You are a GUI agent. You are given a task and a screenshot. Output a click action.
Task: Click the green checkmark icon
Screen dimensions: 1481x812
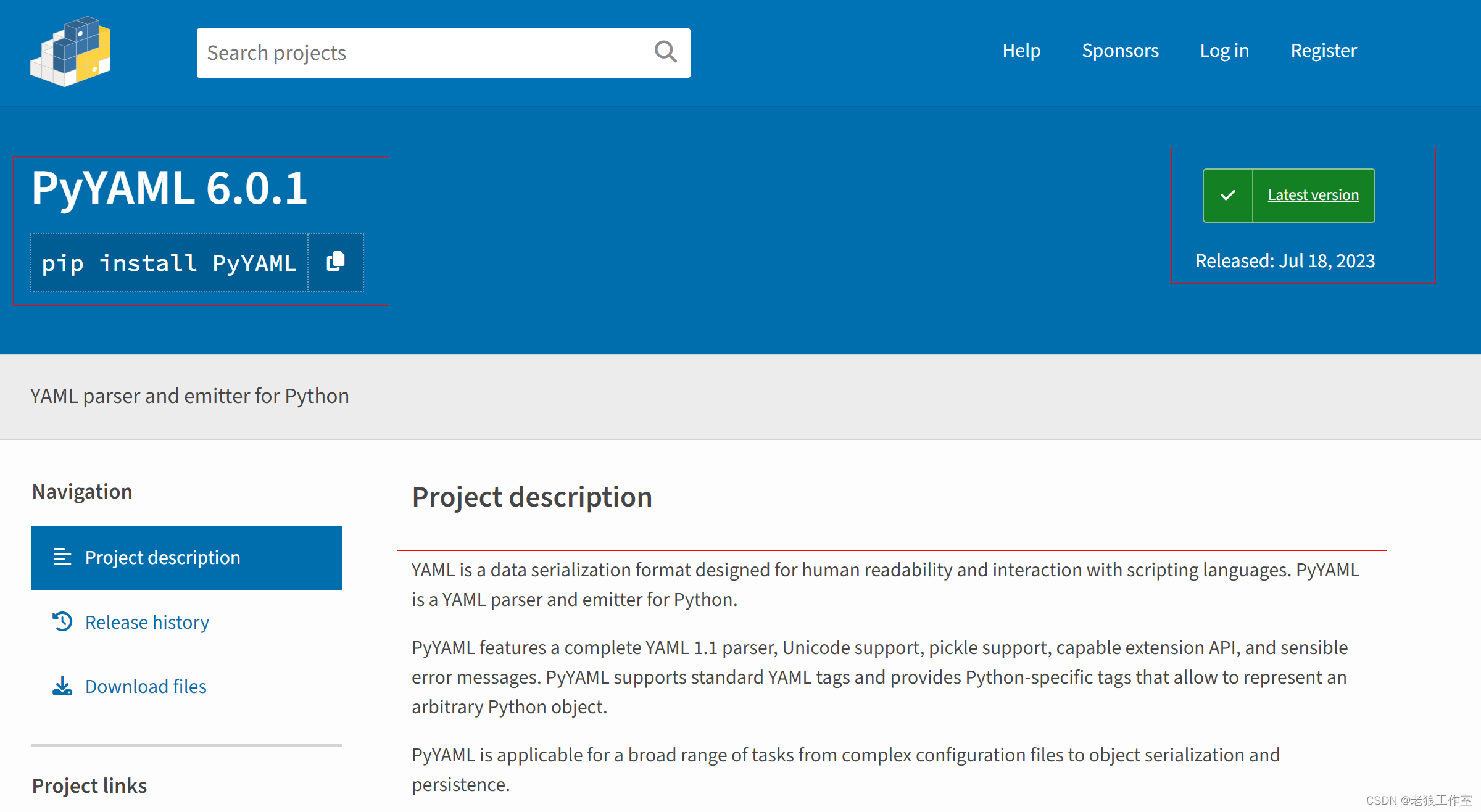(x=1228, y=195)
